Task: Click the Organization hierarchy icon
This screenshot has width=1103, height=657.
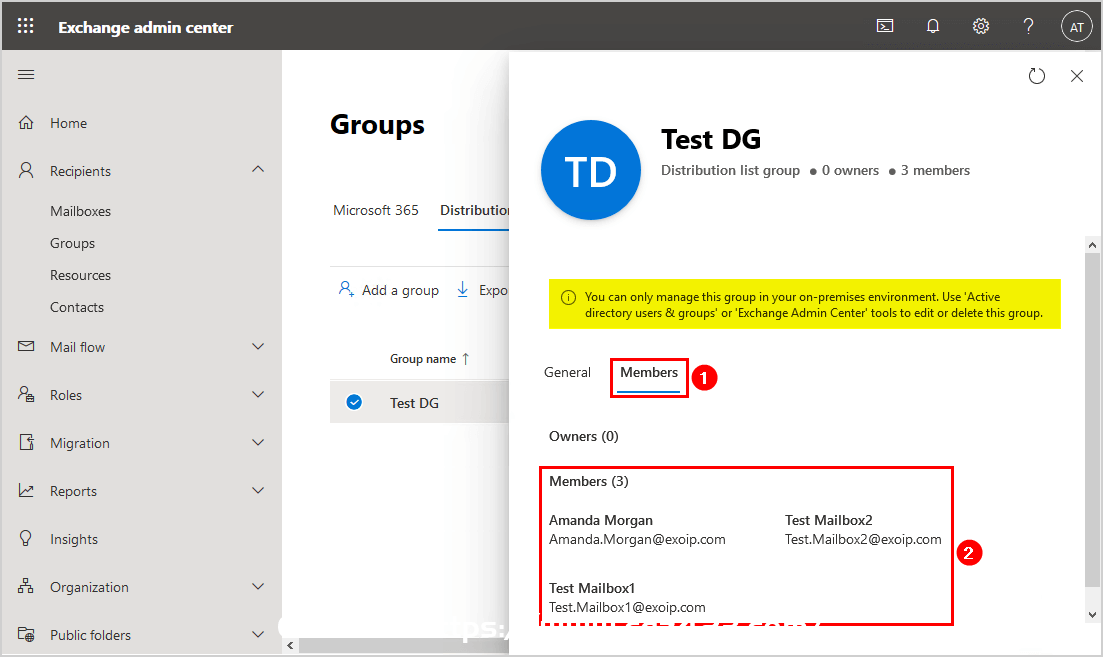Action: coord(26,586)
